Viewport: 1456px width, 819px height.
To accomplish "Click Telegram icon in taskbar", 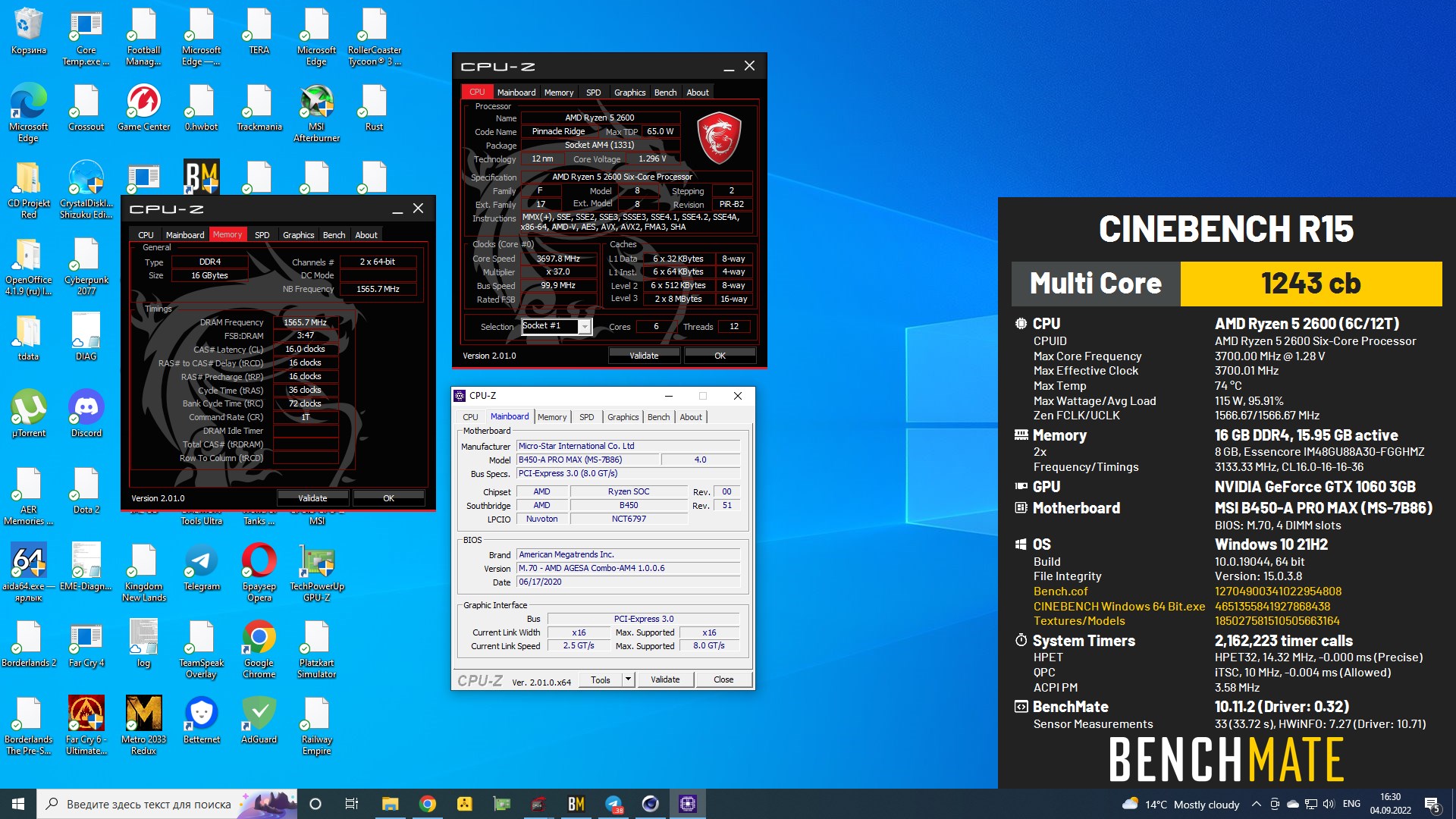I will (x=613, y=804).
